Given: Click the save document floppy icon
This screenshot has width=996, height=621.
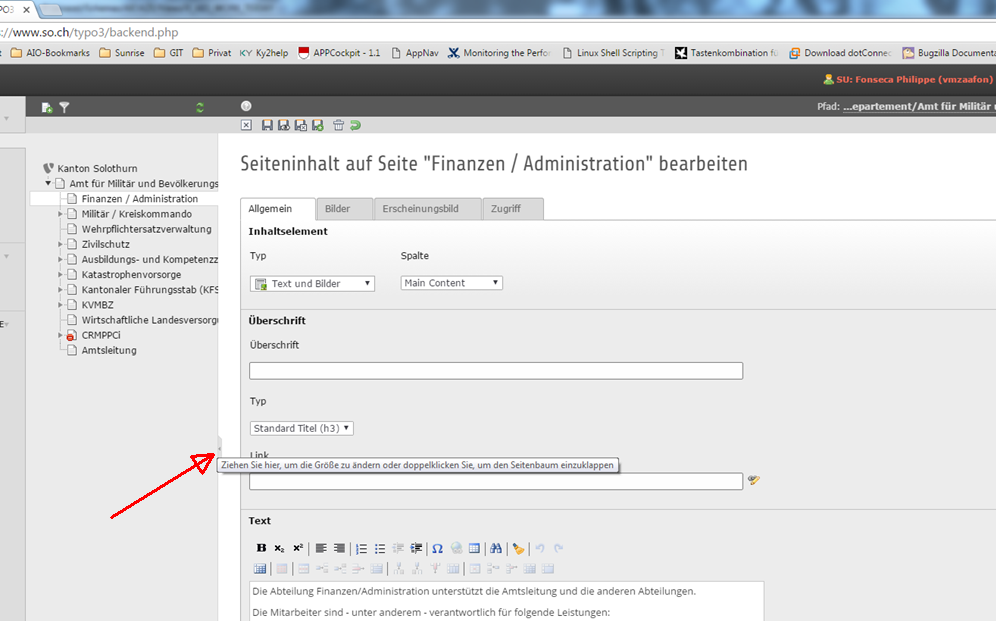Looking at the screenshot, I should point(267,125).
